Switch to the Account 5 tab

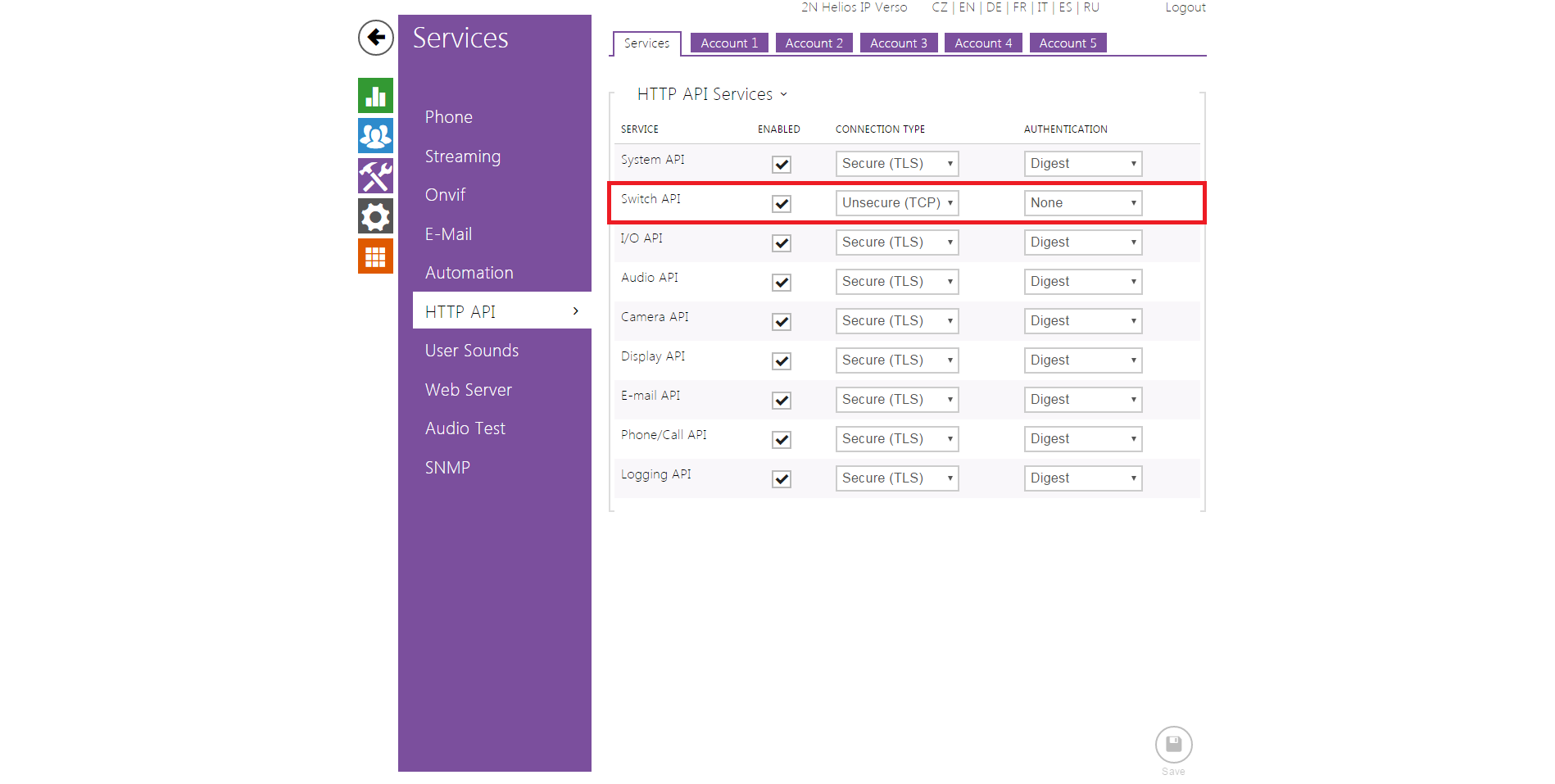[1068, 43]
